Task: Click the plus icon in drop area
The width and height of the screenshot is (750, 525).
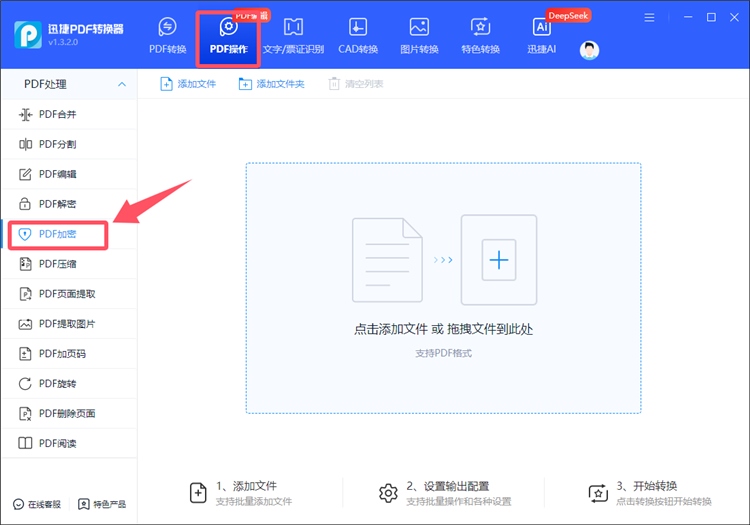Action: tap(499, 260)
